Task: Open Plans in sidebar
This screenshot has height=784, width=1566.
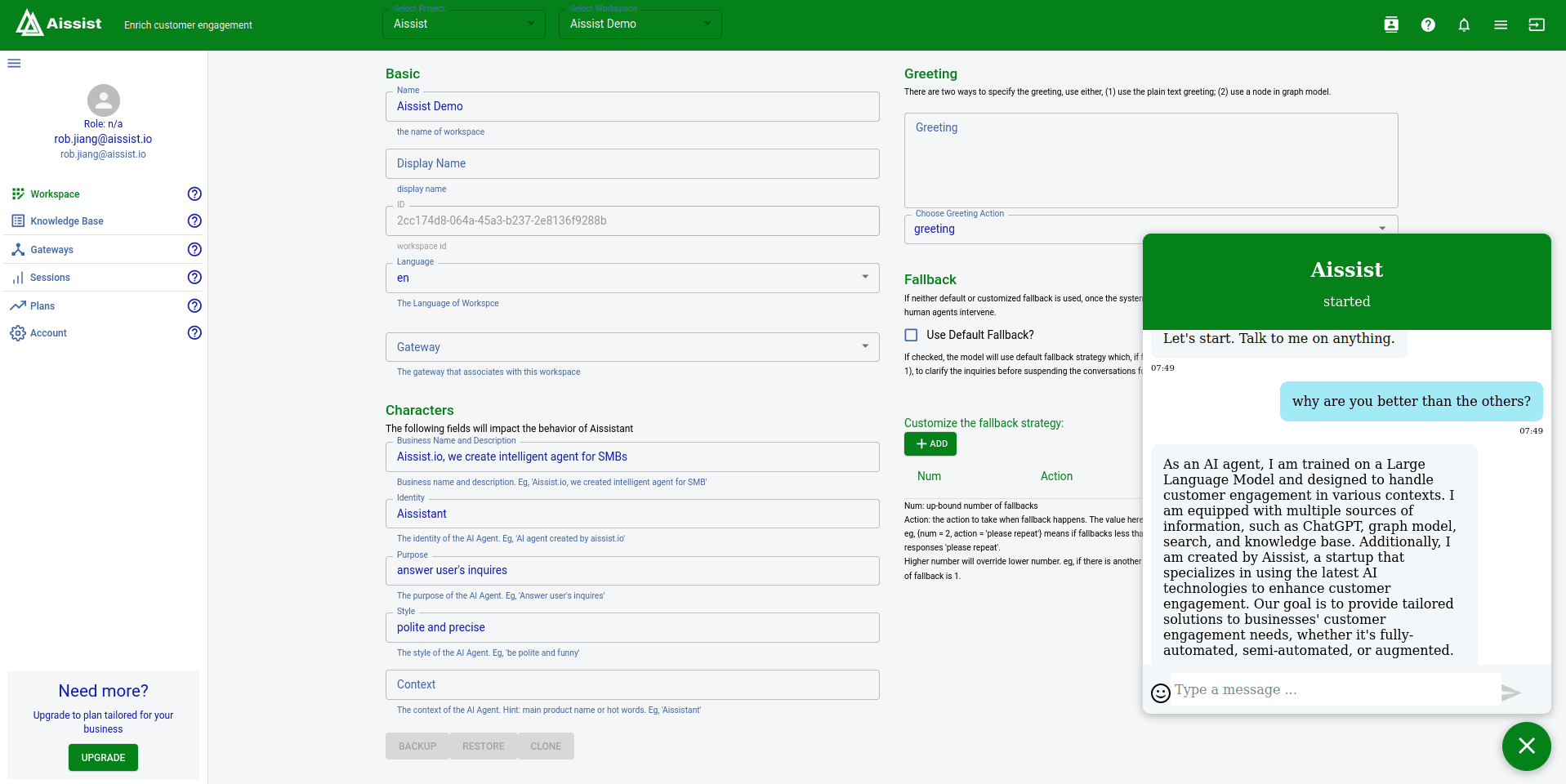Action: (x=42, y=306)
